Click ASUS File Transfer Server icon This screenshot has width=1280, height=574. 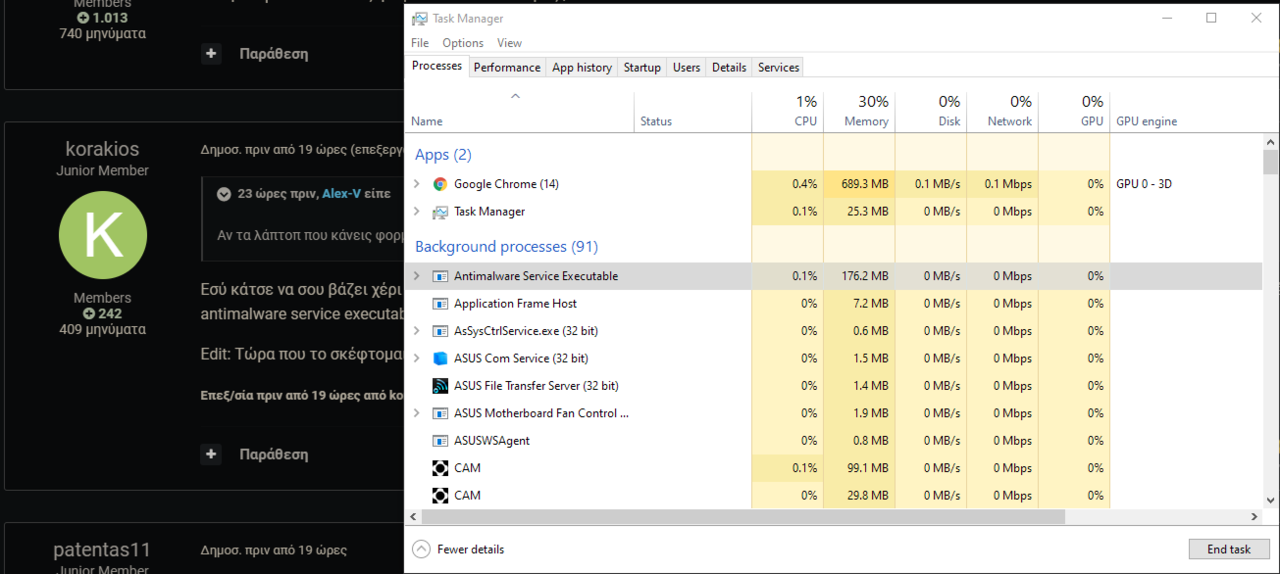tap(440, 386)
